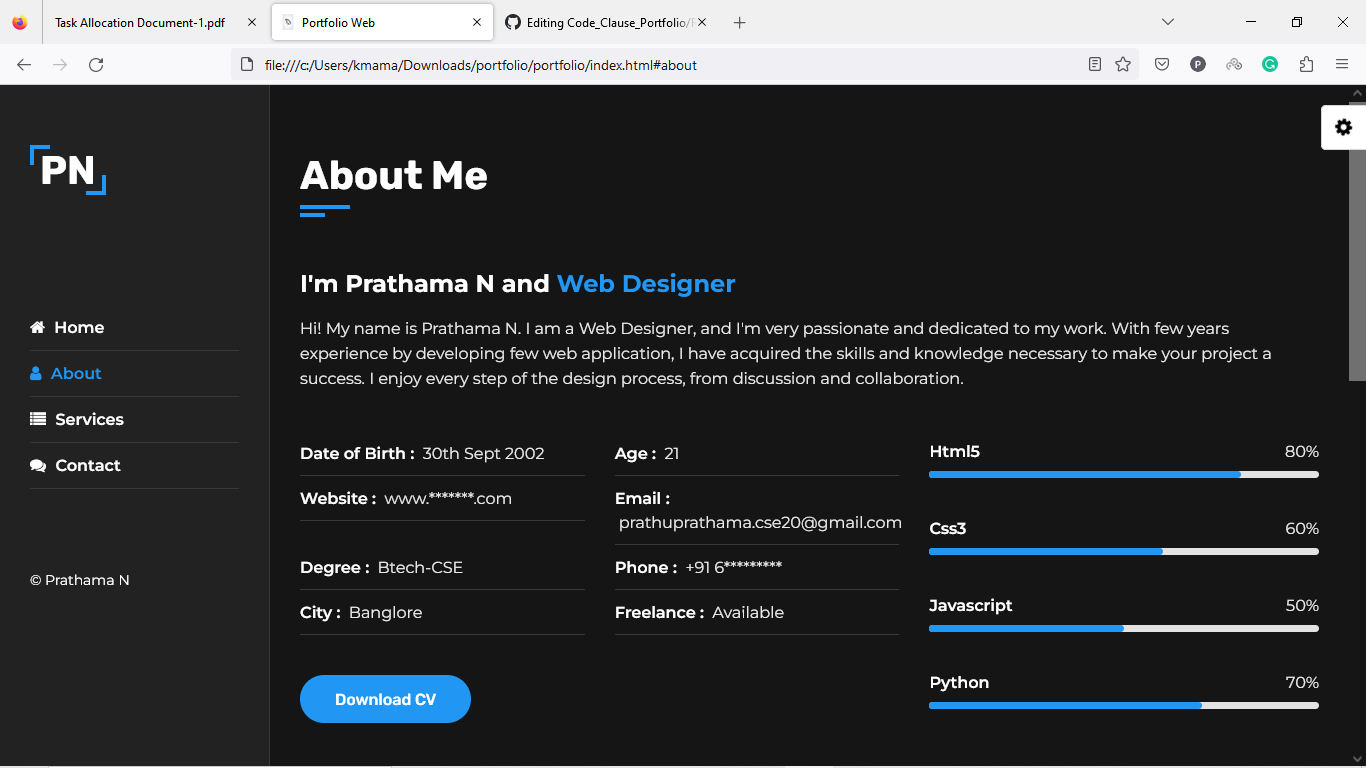Toggle reader view in the address bar
This screenshot has height=768, width=1366.
[1095, 65]
